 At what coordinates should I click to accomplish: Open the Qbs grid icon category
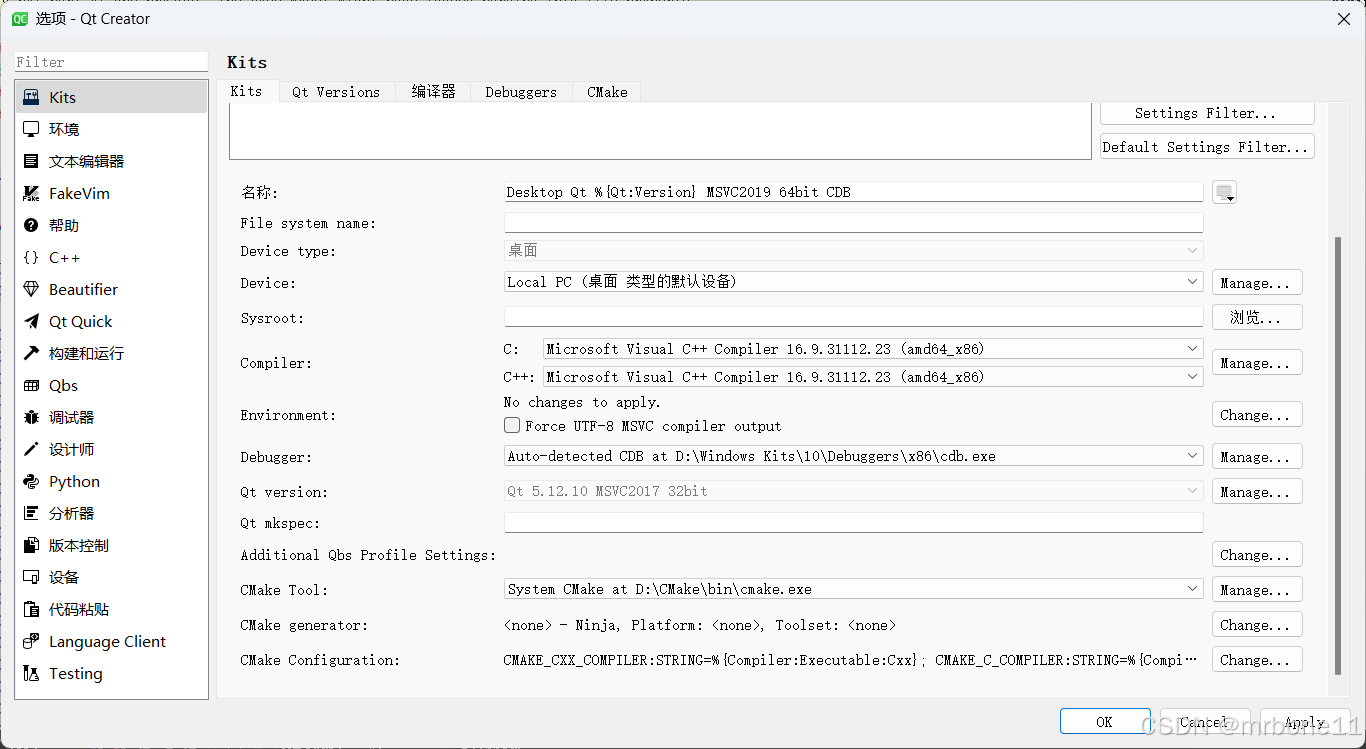[31, 385]
